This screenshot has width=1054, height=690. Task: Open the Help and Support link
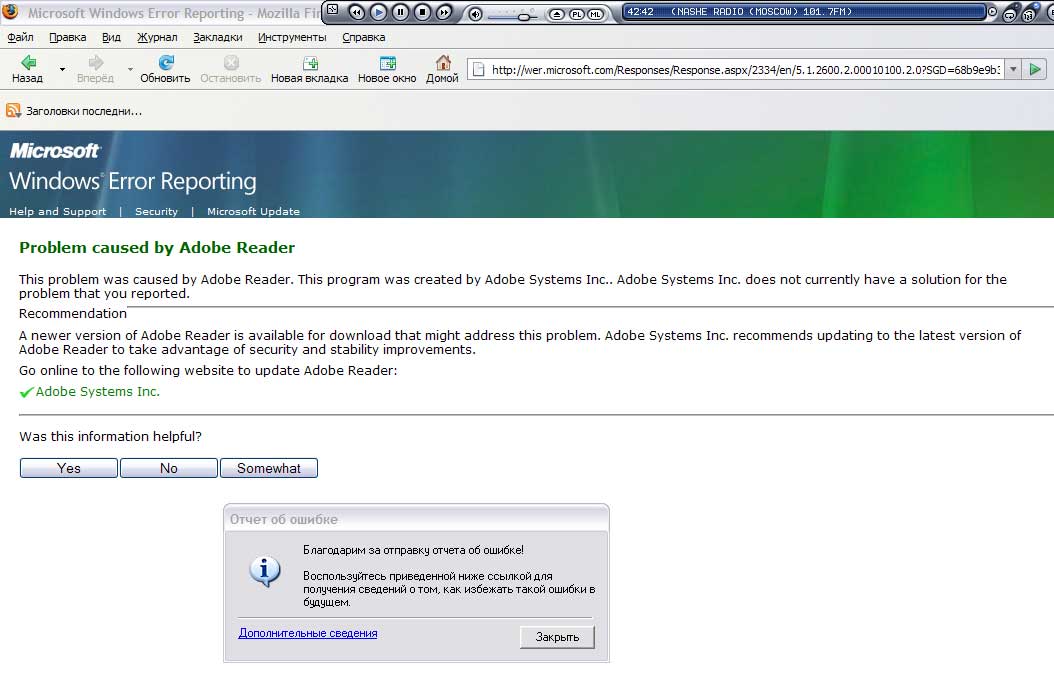pyautogui.click(x=58, y=211)
